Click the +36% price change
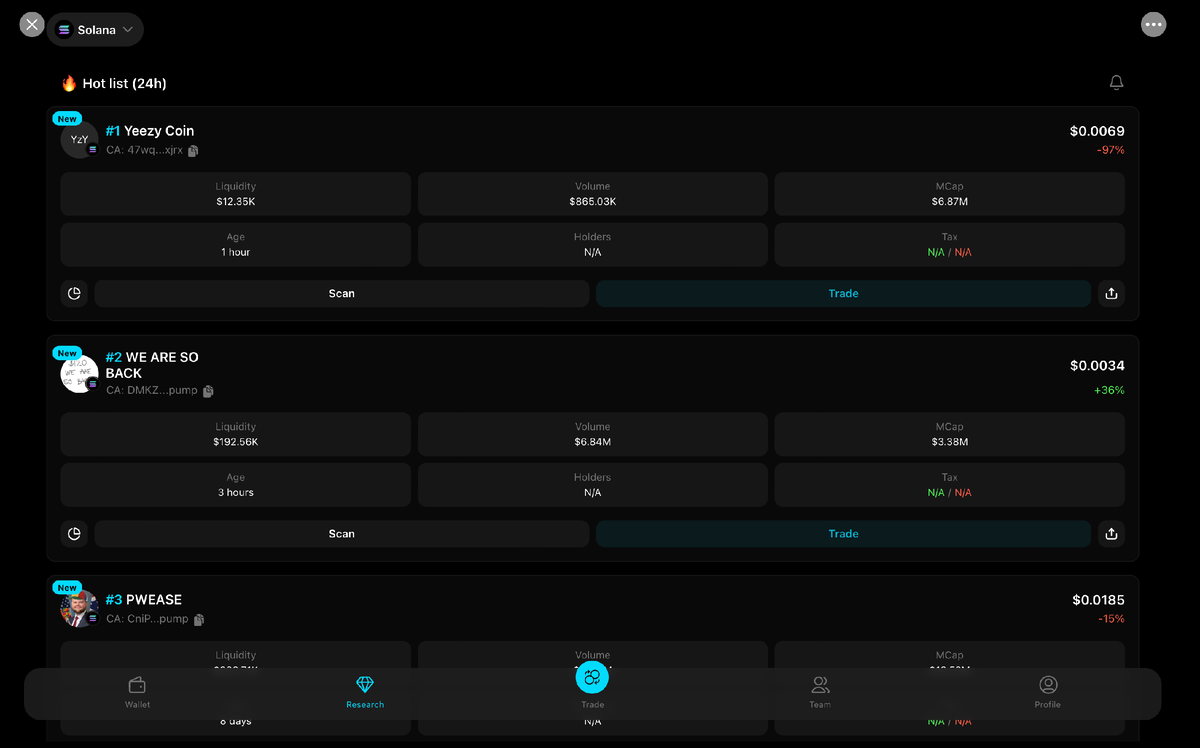 [x=1109, y=390]
